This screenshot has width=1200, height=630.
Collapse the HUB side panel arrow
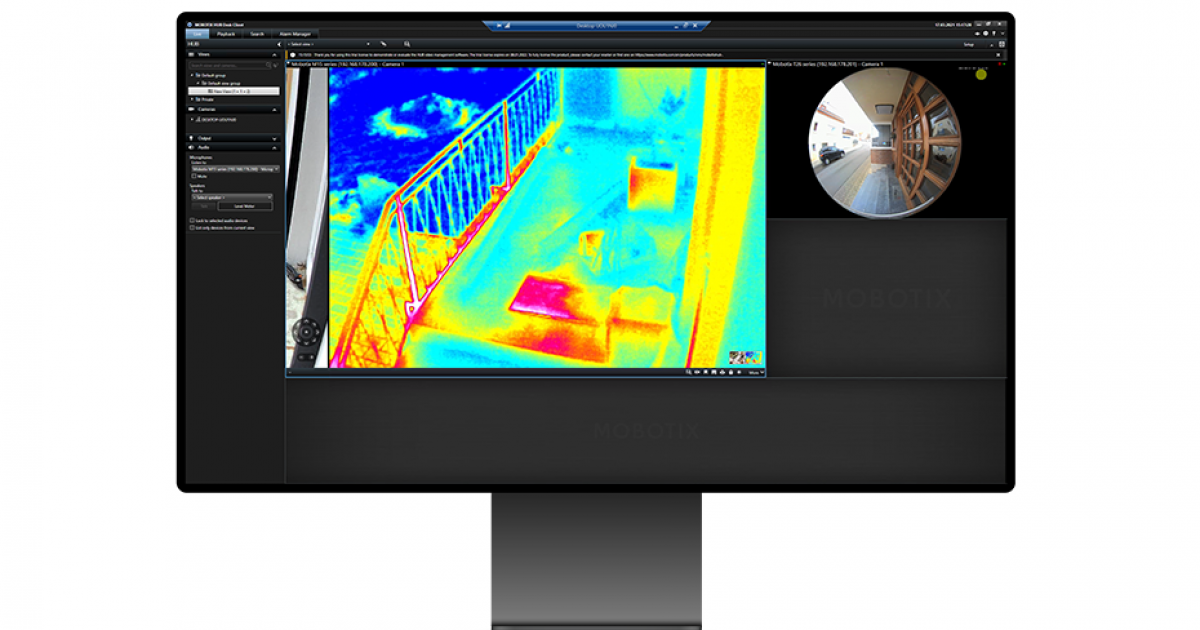pos(279,44)
